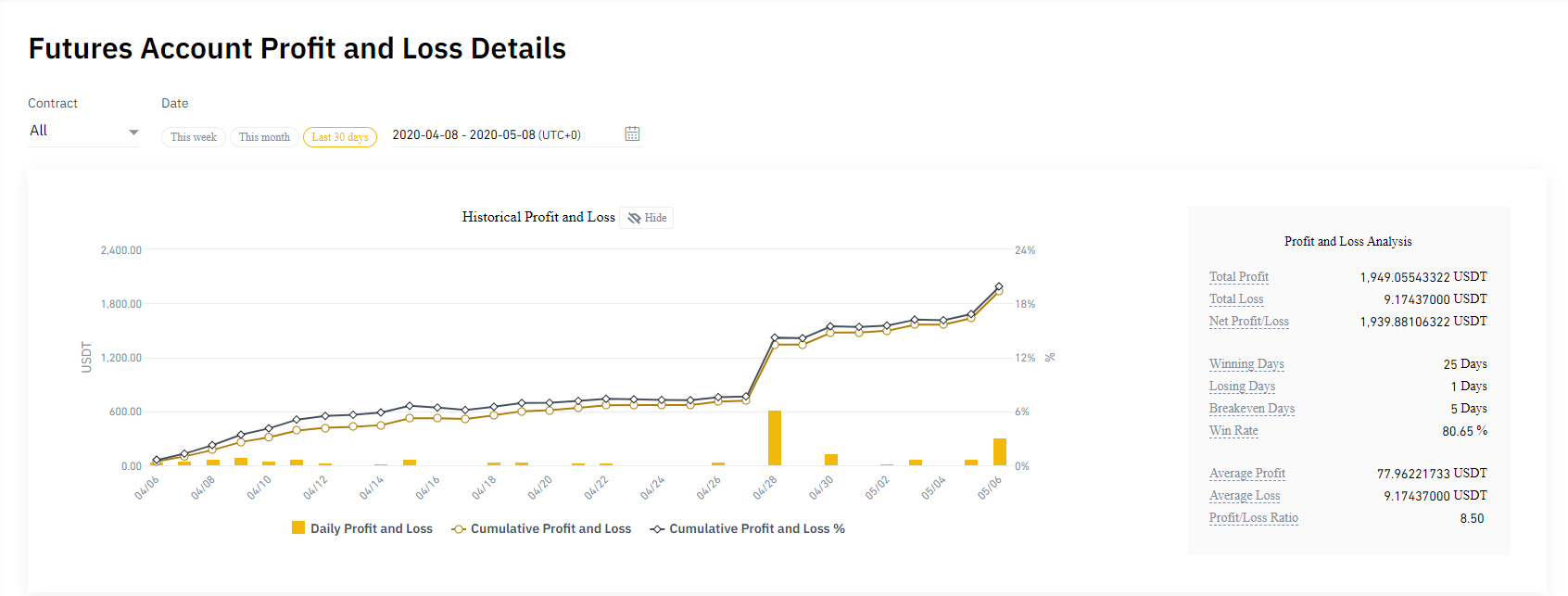This screenshot has height=596, width=1568.
Task: Select the Last 30 days filter
Action: click(x=340, y=137)
